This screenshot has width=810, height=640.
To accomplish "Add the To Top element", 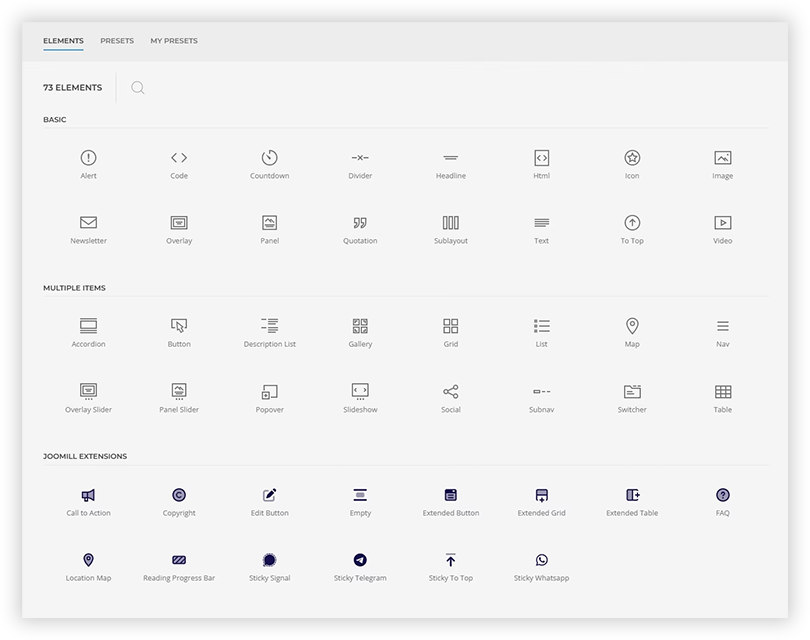I will 632,230.
